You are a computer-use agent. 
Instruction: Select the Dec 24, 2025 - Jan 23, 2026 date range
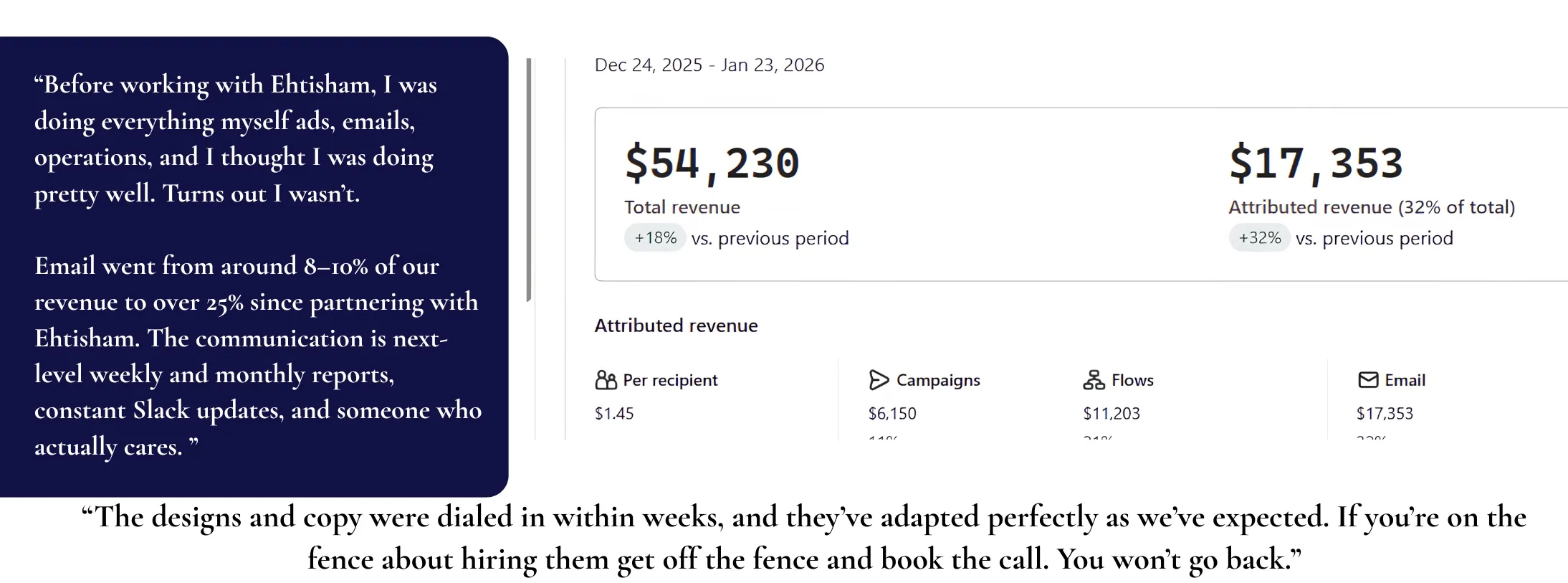coord(709,65)
